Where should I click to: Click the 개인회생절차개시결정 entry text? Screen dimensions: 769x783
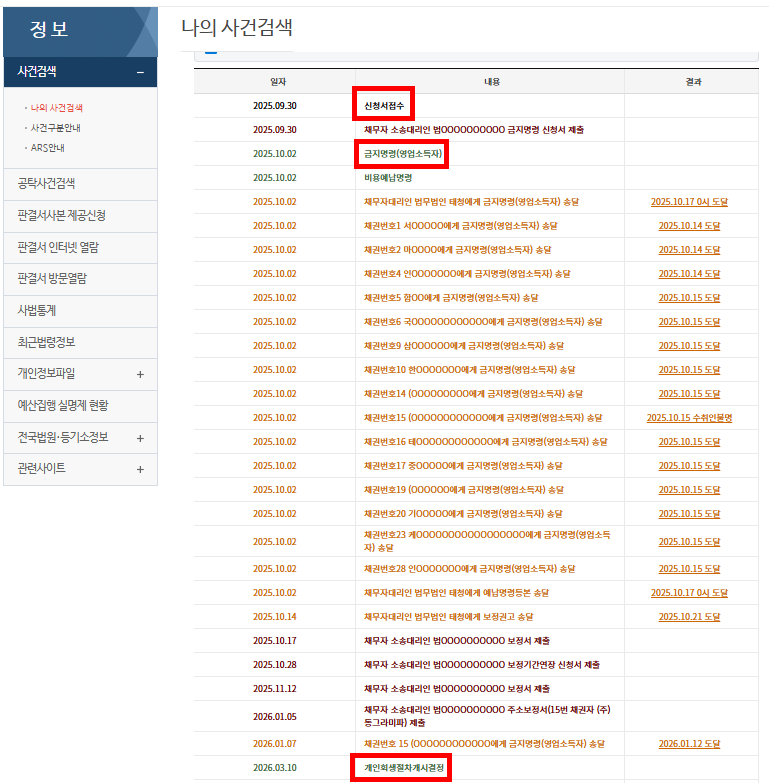click(x=403, y=768)
